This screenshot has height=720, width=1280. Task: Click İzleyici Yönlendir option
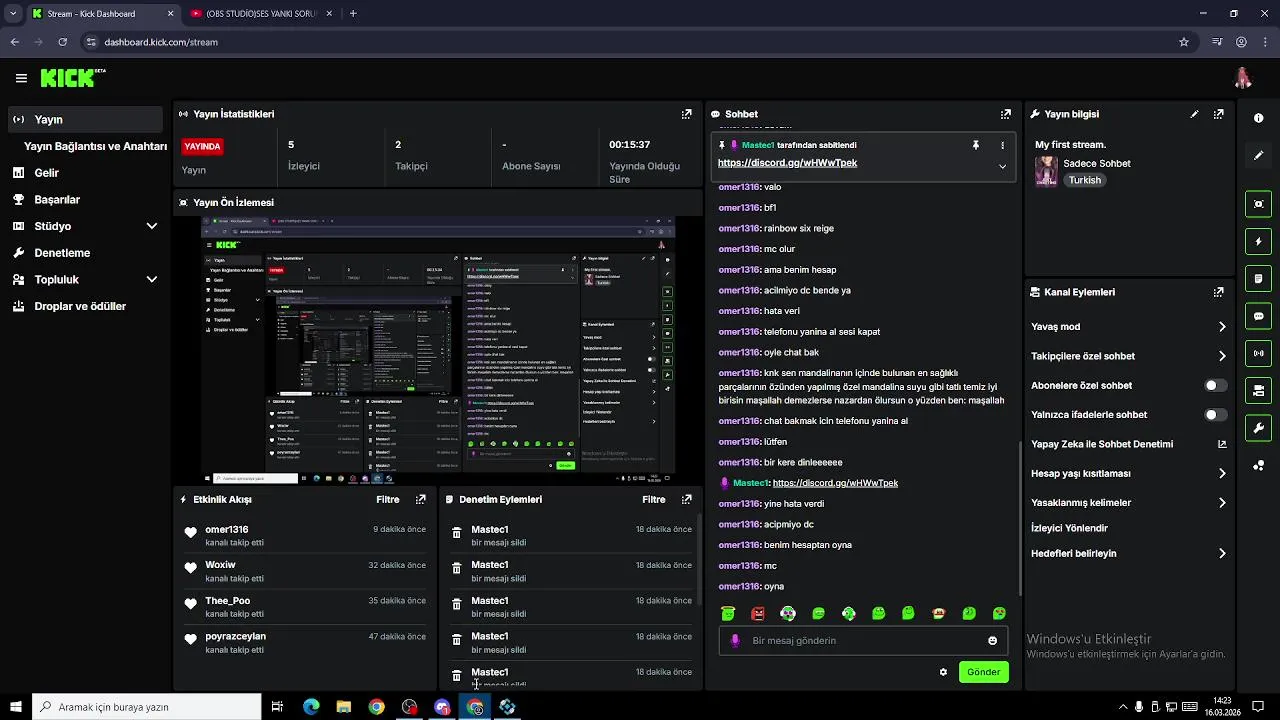1069,528
